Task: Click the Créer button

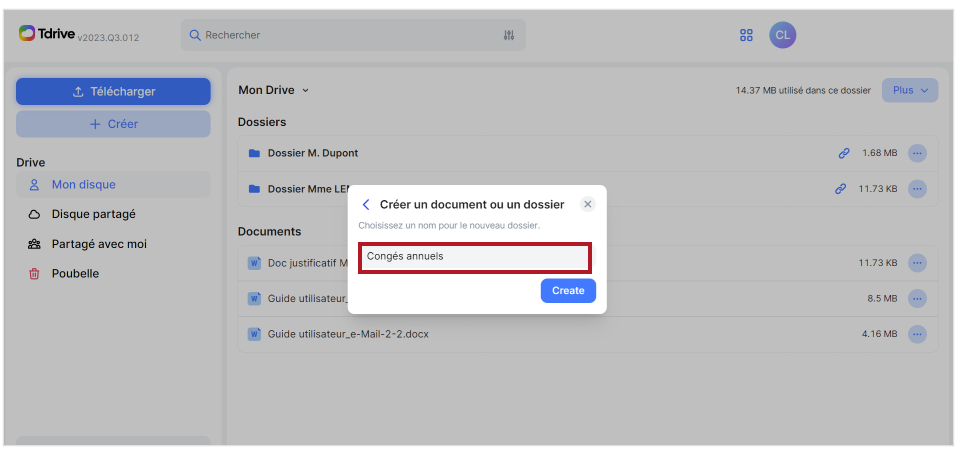Action: click(x=113, y=124)
